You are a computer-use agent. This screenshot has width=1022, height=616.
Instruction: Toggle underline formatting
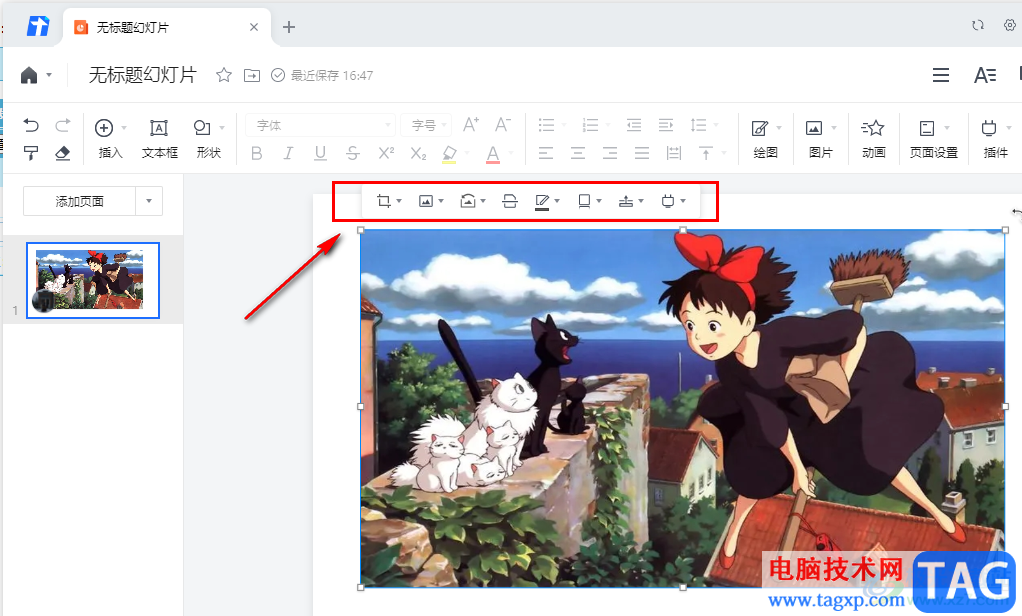pyautogui.click(x=320, y=153)
